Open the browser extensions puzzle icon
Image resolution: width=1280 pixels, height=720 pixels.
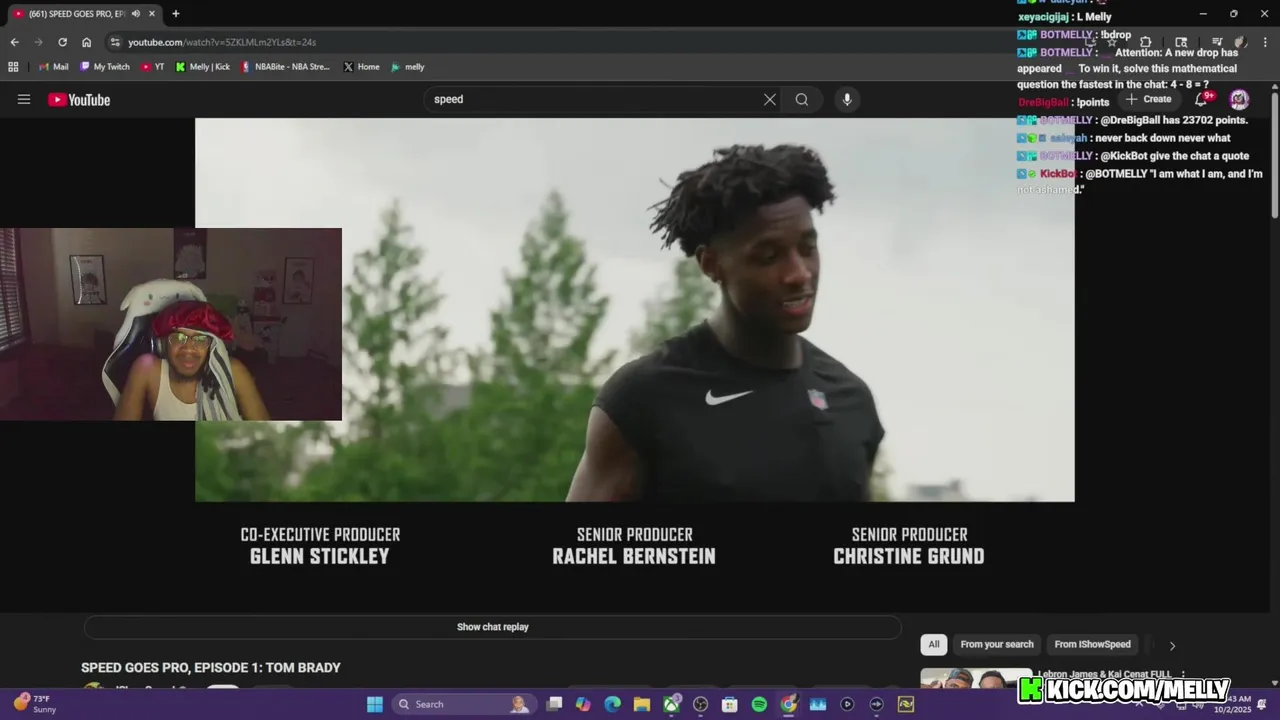click(x=1146, y=42)
